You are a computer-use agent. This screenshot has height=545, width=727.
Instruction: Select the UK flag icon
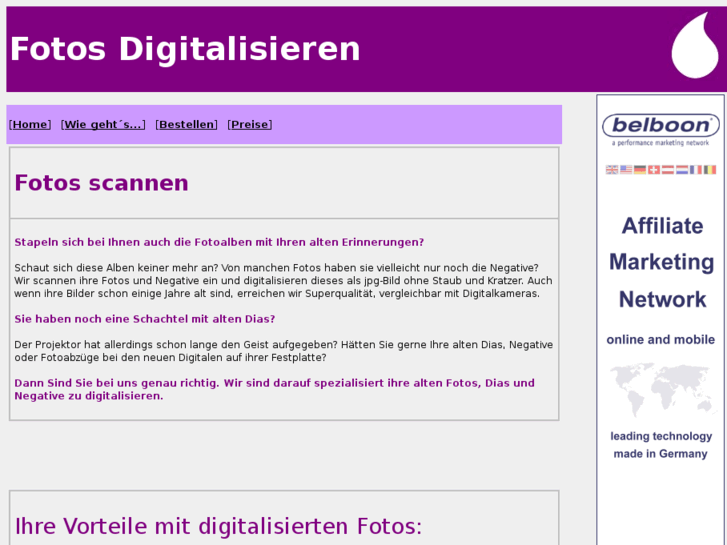click(612, 170)
